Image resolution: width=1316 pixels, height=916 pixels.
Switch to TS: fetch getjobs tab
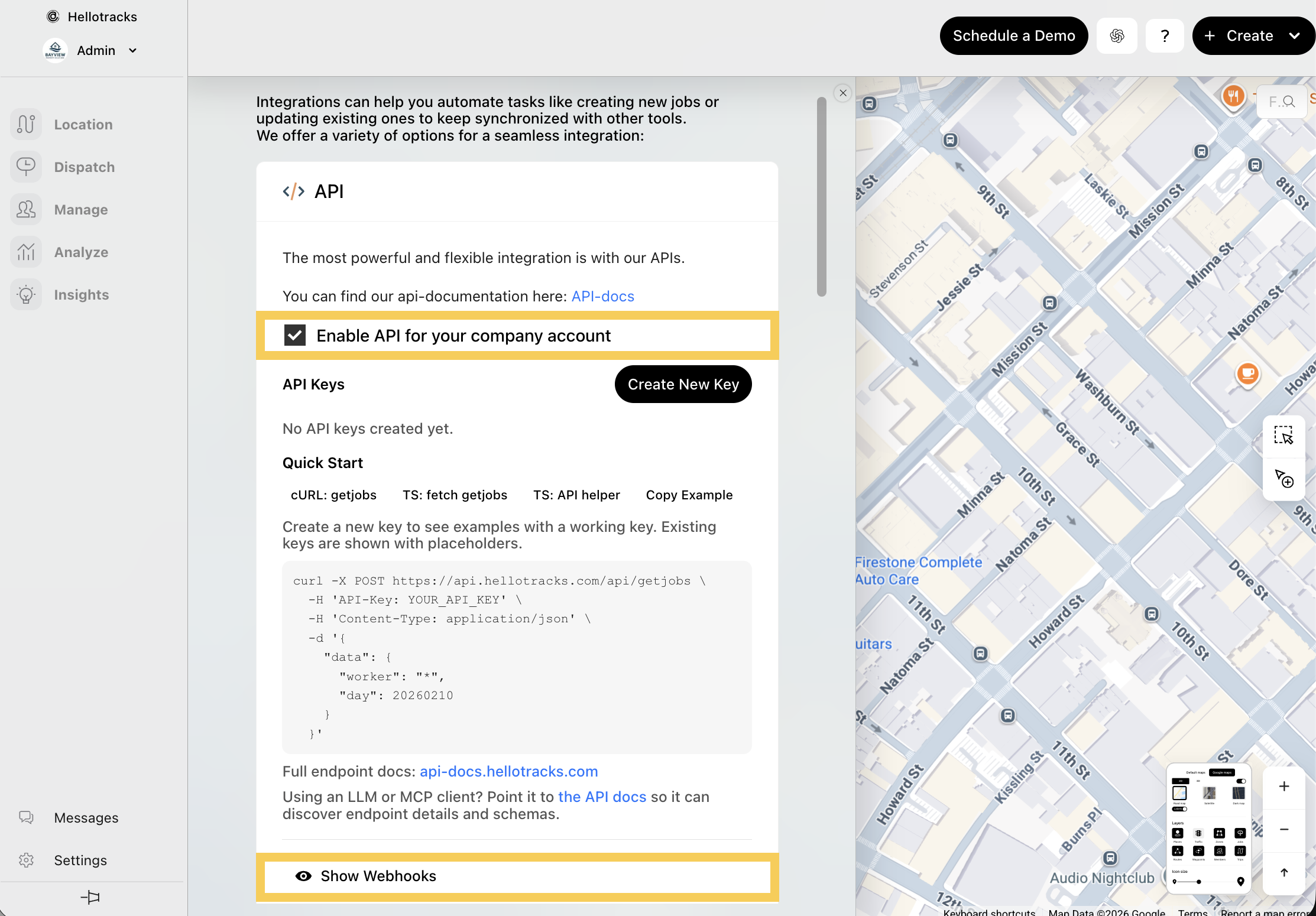click(x=455, y=495)
